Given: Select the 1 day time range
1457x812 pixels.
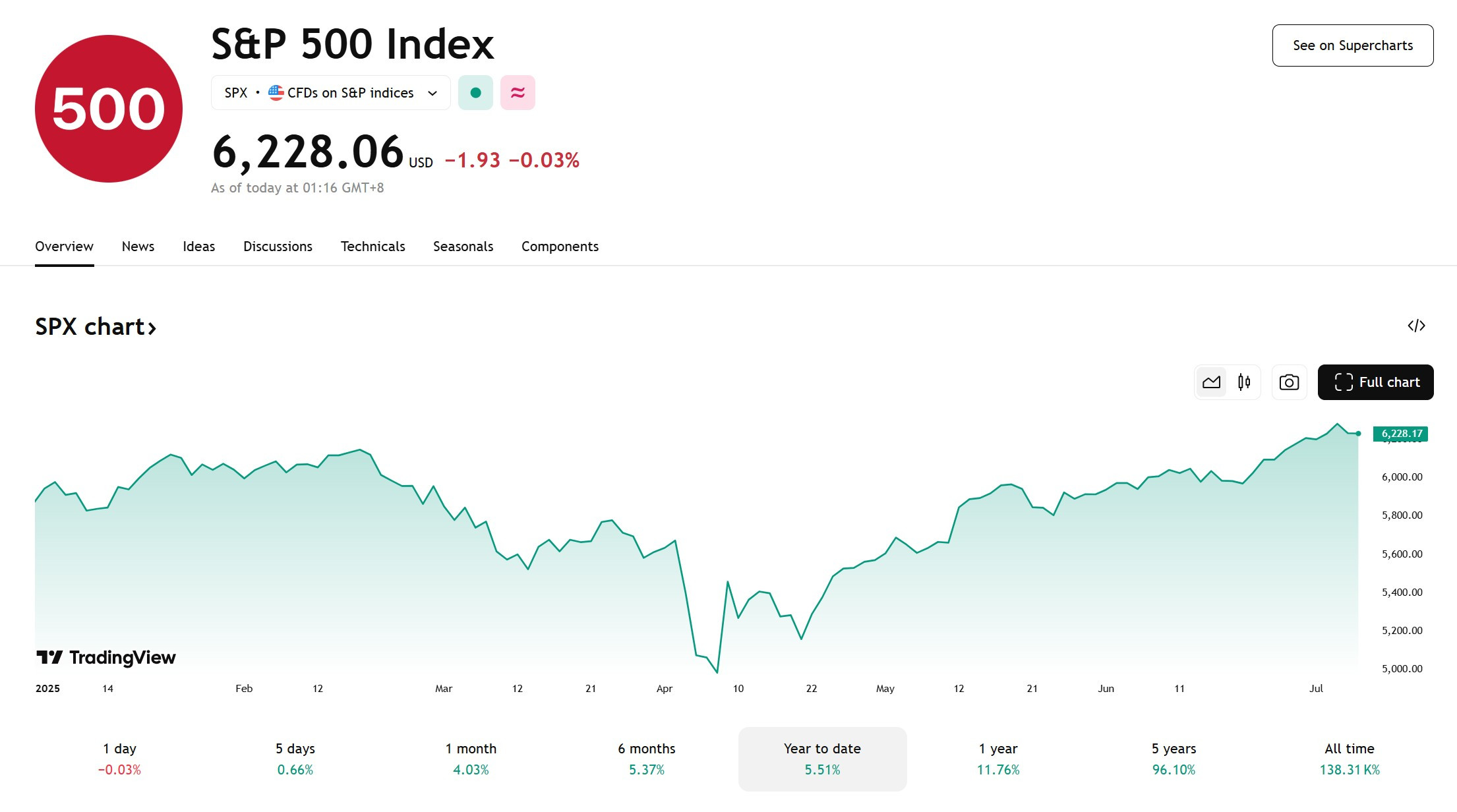Looking at the screenshot, I should tap(119, 759).
